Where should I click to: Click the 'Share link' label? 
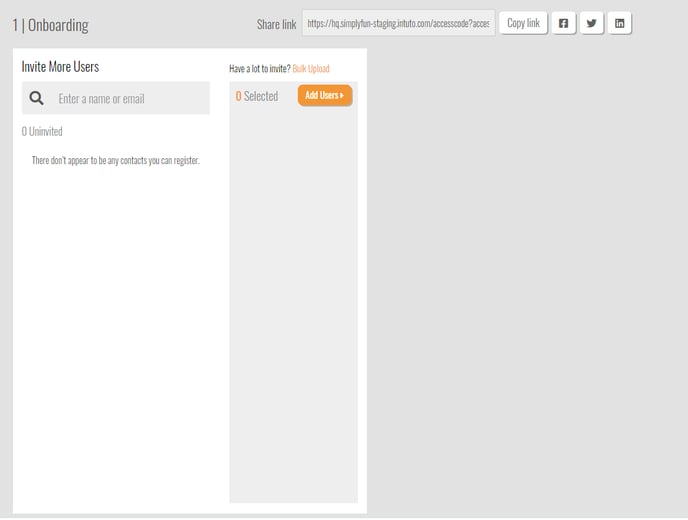(x=276, y=24)
